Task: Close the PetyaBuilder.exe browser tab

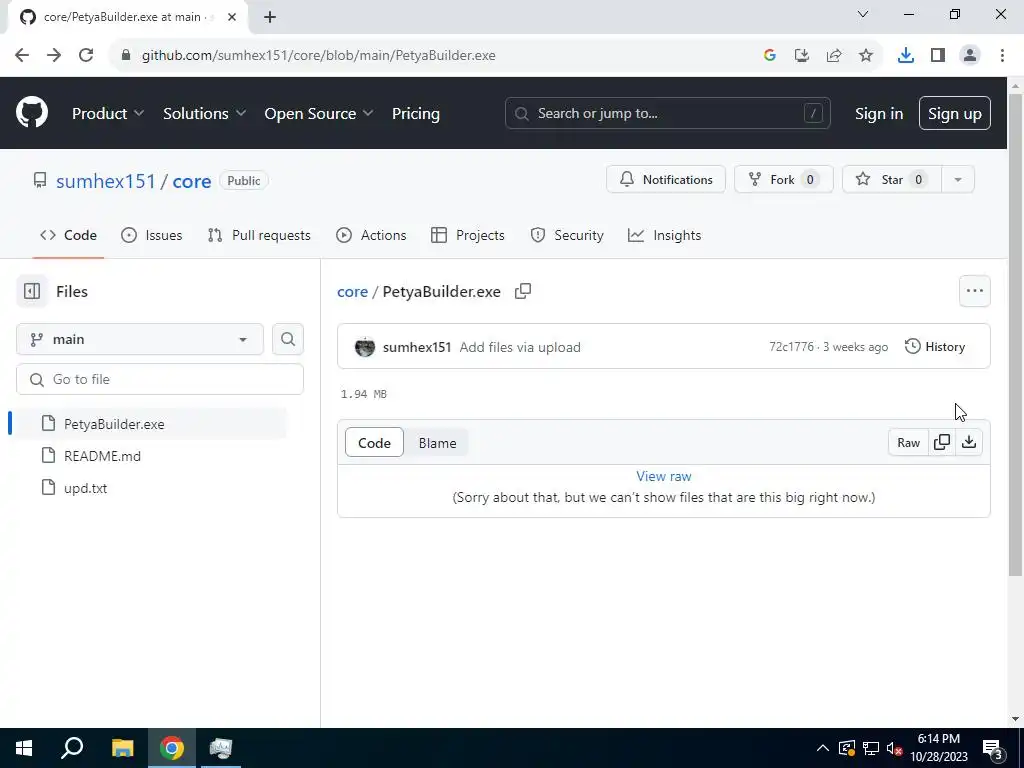Action: coord(232,17)
